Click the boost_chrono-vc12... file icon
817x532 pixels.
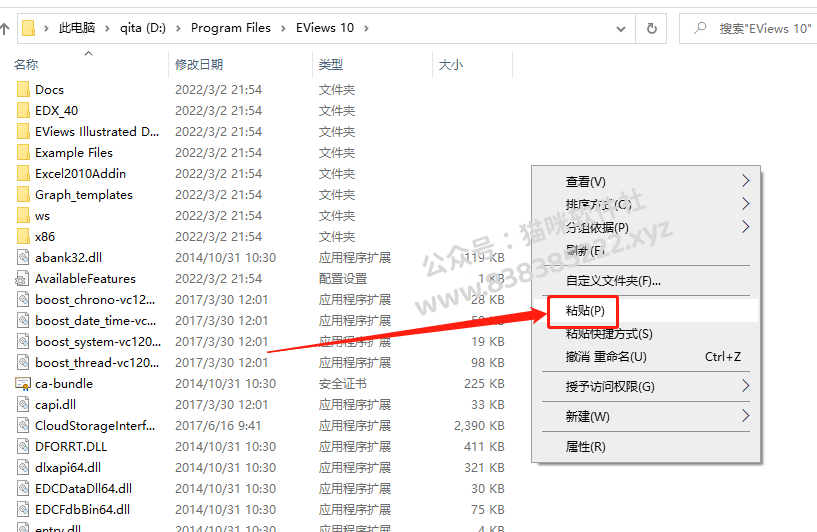pos(23,300)
